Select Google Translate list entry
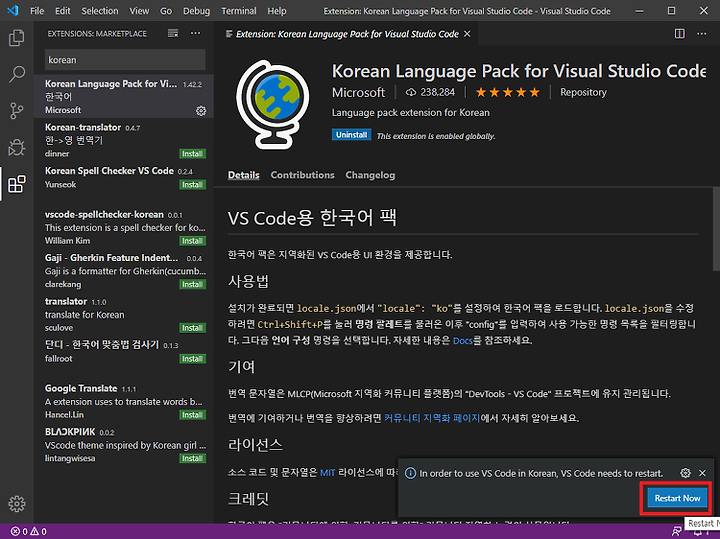Viewport: 720px width, 539px height. (124, 401)
